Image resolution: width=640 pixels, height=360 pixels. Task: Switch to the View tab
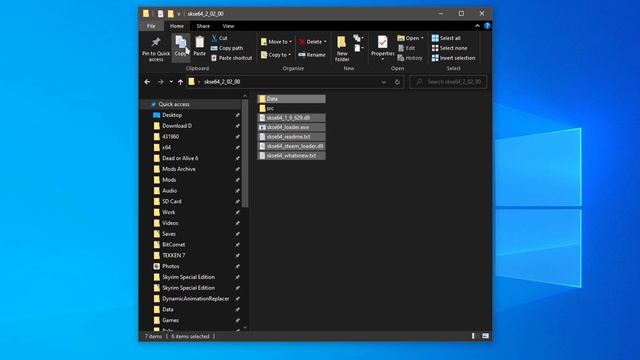coord(228,26)
